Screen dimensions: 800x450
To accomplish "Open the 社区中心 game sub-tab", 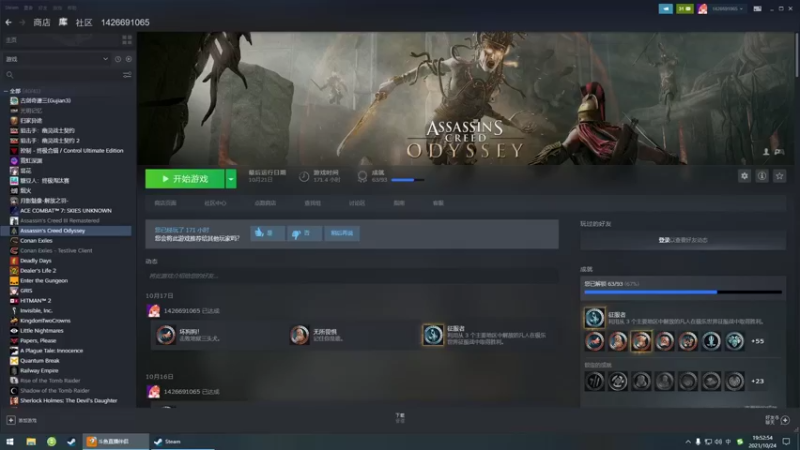I will click(215, 203).
